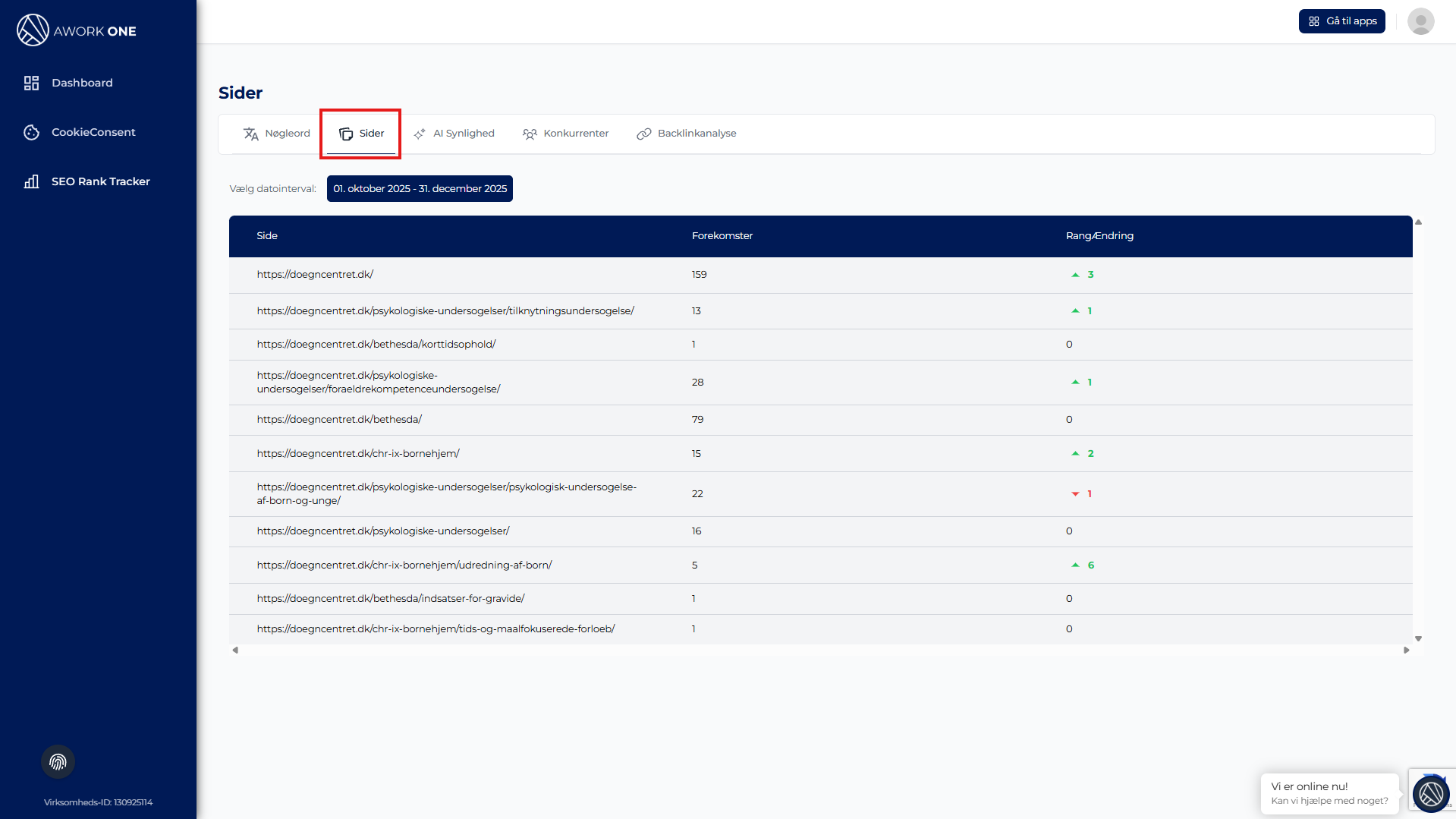Switch to the Nøgleord tab
This screenshot has height=819, width=1456.
[277, 134]
